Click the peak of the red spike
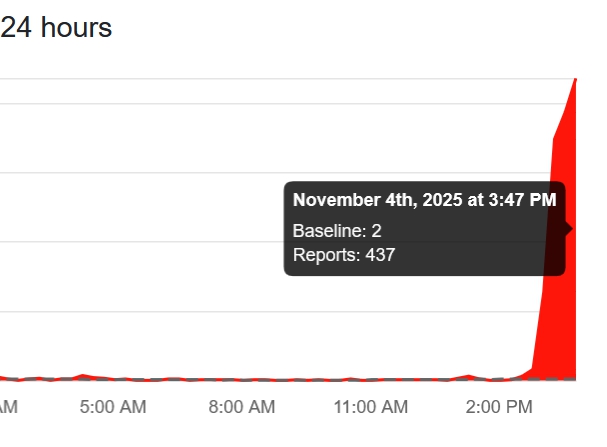The image size is (607, 447). tap(575, 79)
